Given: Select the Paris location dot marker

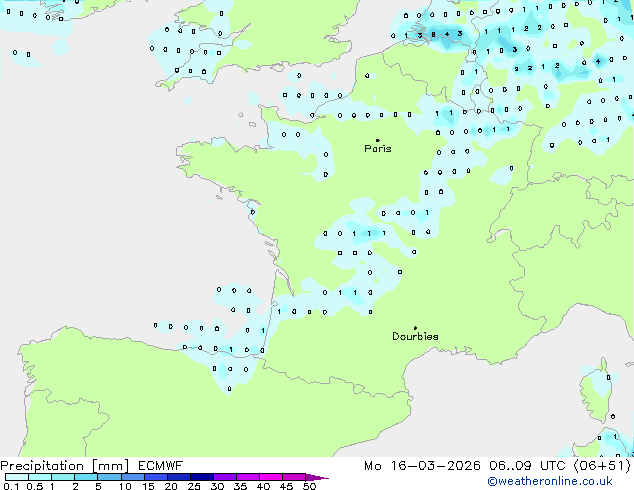Looking at the screenshot, I should [378, 140].
